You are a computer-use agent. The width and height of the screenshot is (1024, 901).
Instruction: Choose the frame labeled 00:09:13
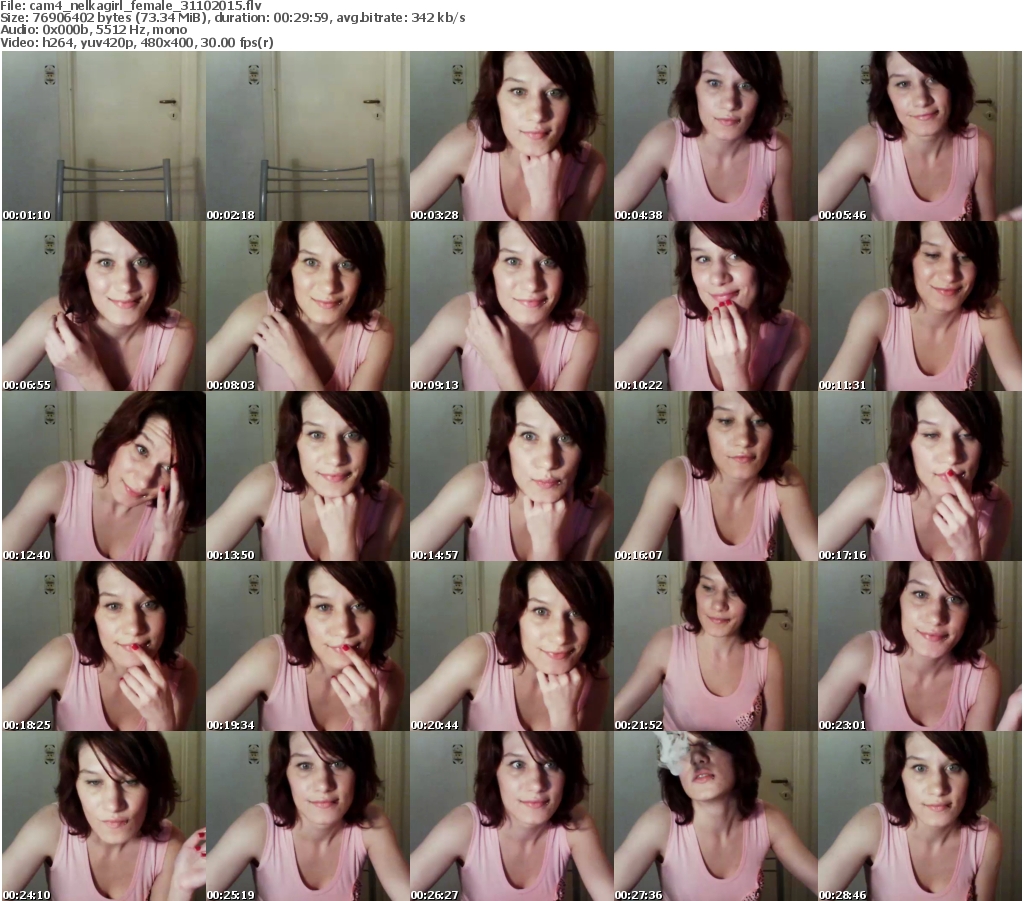(x=511, y=306)
